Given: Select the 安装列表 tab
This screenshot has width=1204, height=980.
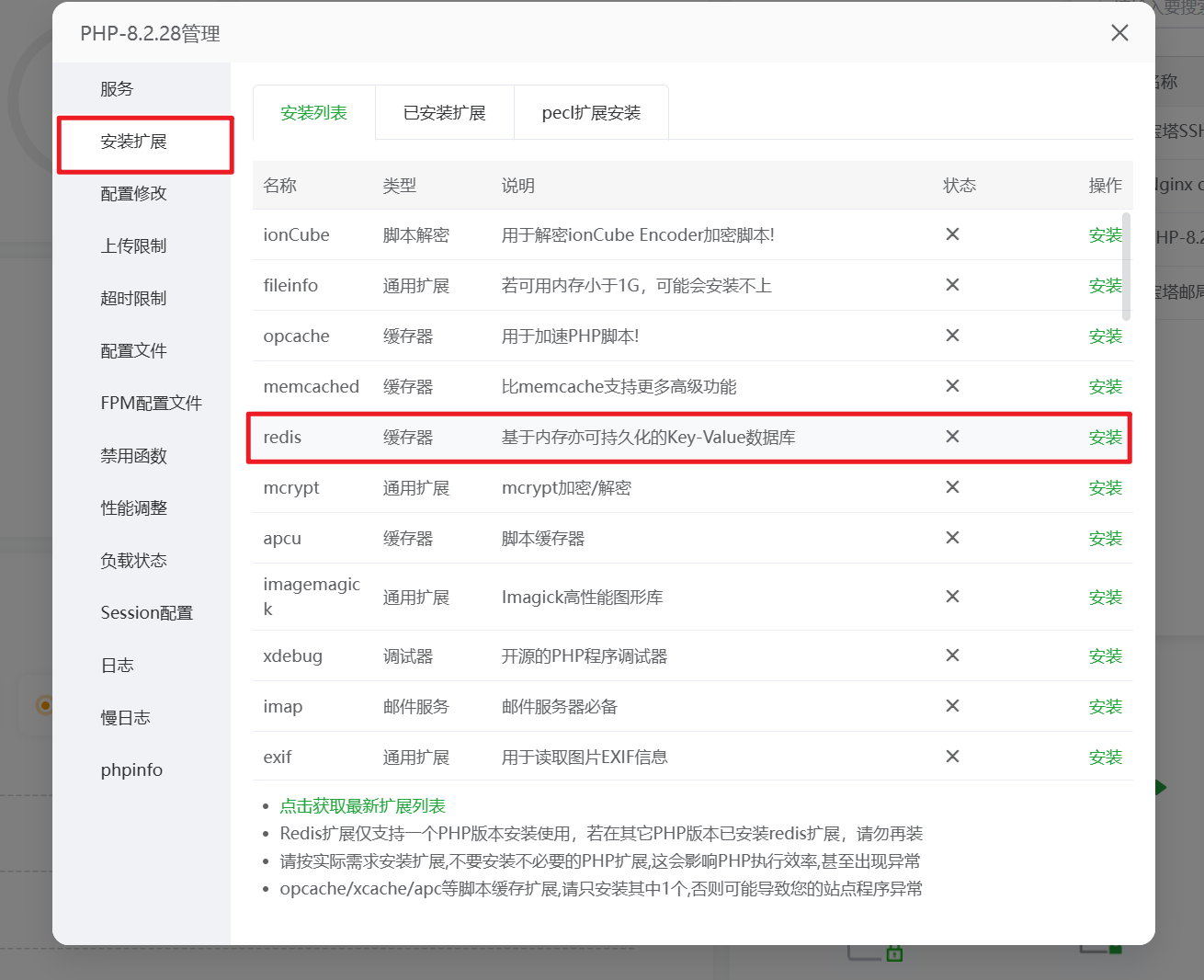Looking at the screenshot, I should click(313, 113).
